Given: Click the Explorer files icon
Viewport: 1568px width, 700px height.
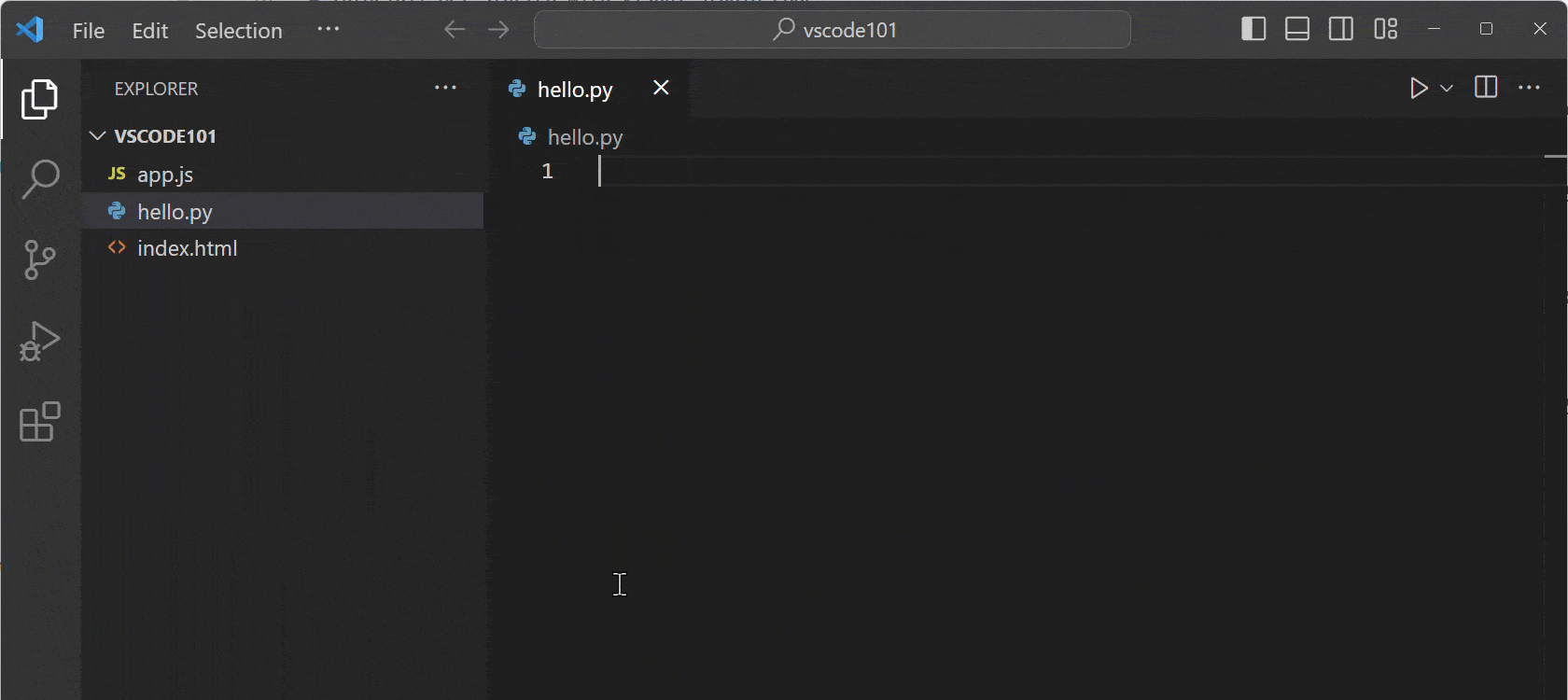Looking at the screenshot, I should (40, 99).
